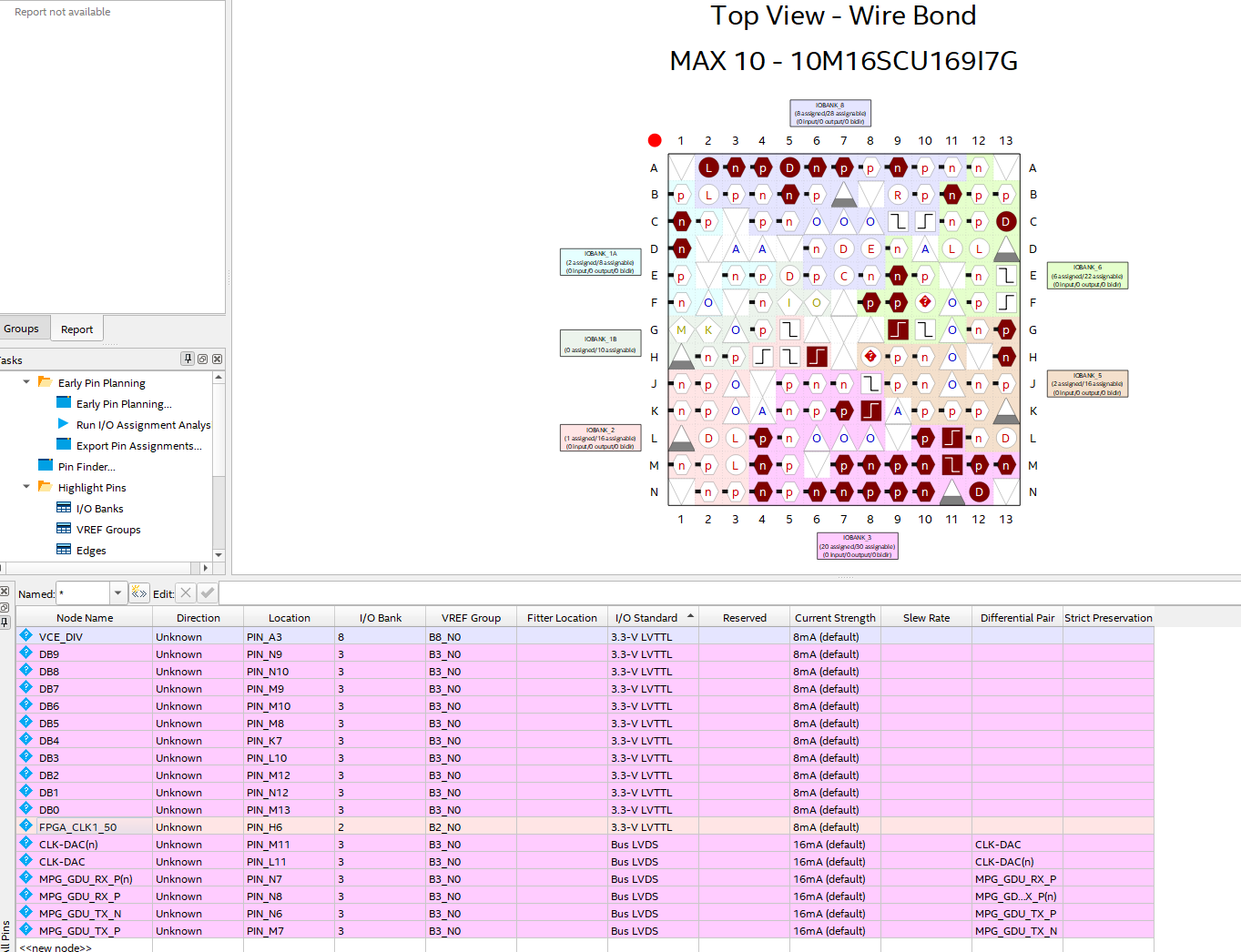Select the MPG_GDU_TX_P node name

point(79,930)
